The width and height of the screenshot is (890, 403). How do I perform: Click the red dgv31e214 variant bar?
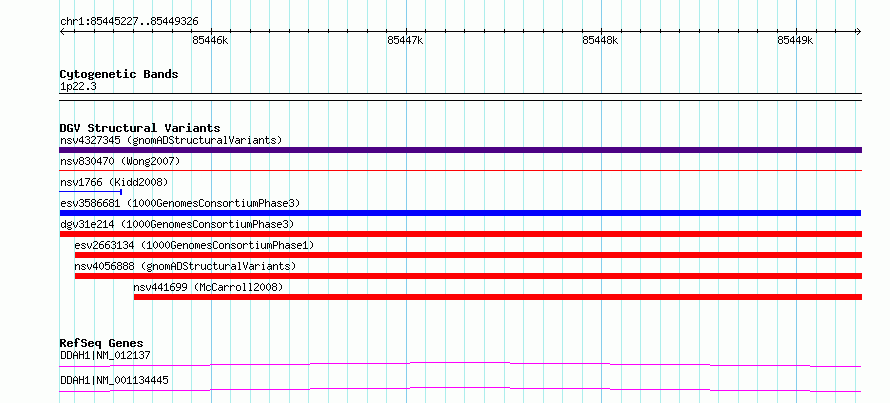(460, 234)
